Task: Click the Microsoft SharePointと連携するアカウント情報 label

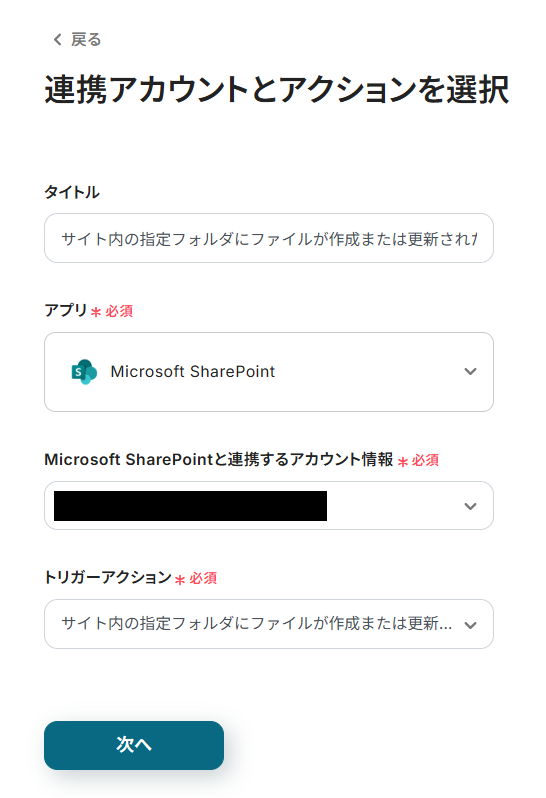Action: click(219, 460)
